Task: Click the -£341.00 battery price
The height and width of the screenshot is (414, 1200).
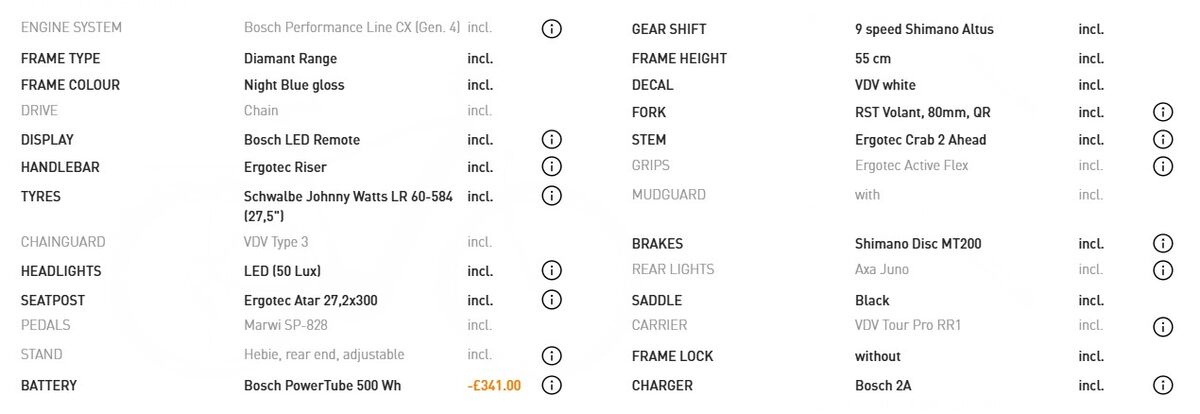Action: pyautogui.click(x=494, y=385)
